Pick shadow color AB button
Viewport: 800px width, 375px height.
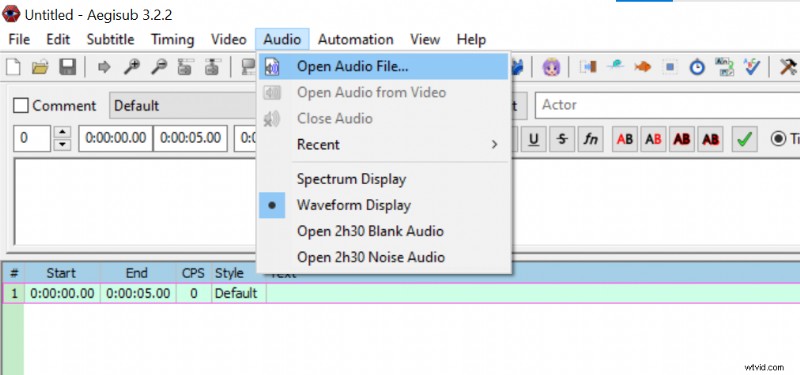(711, 139)
